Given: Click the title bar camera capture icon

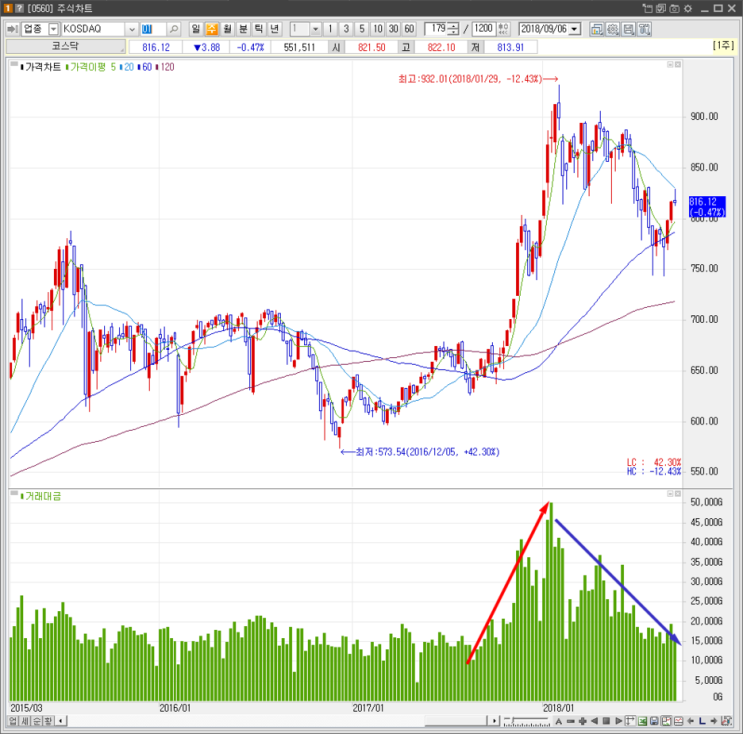Looking at the screenshot, I should (674, 9).
